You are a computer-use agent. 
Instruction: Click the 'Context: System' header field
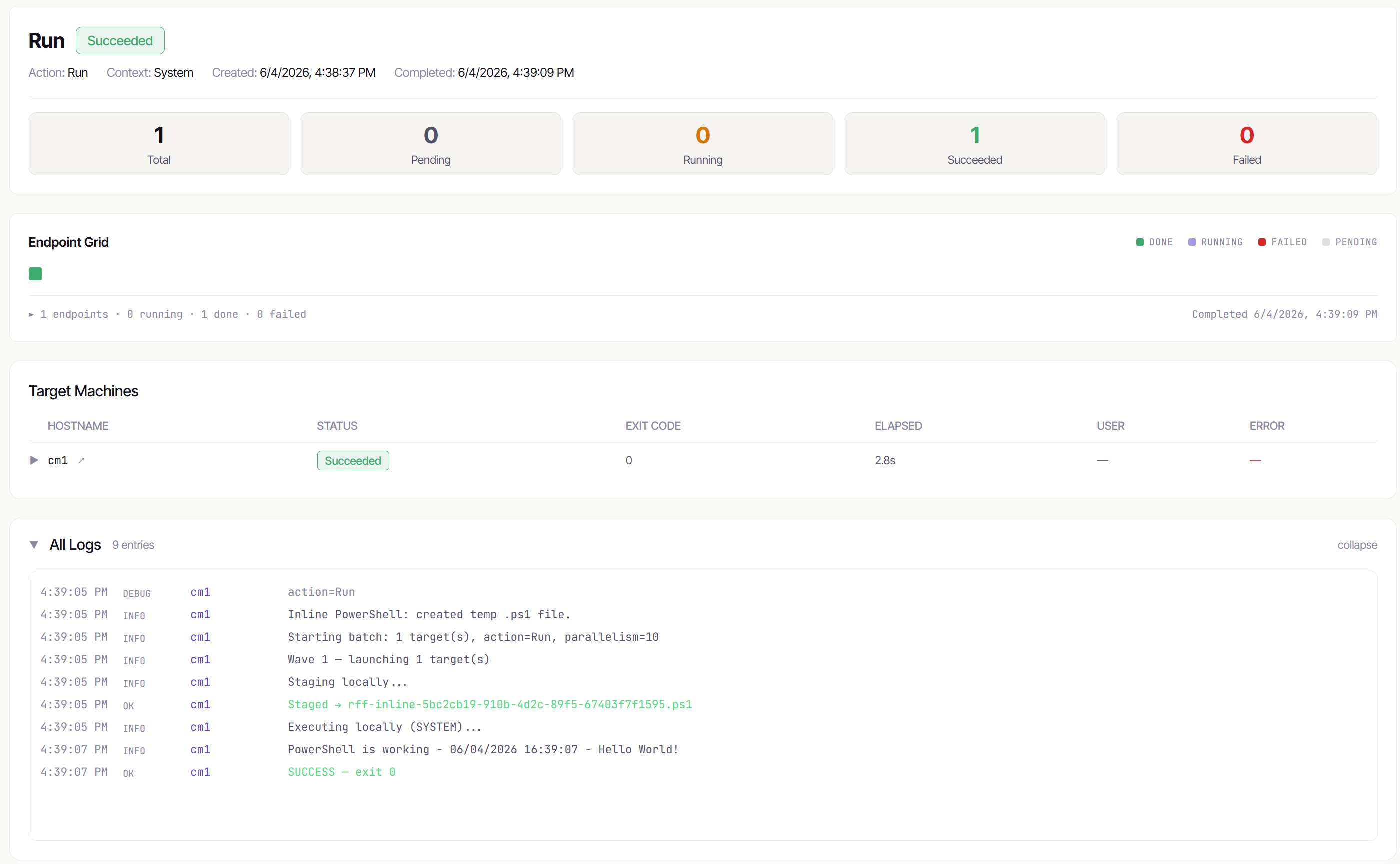coord(150,73)
